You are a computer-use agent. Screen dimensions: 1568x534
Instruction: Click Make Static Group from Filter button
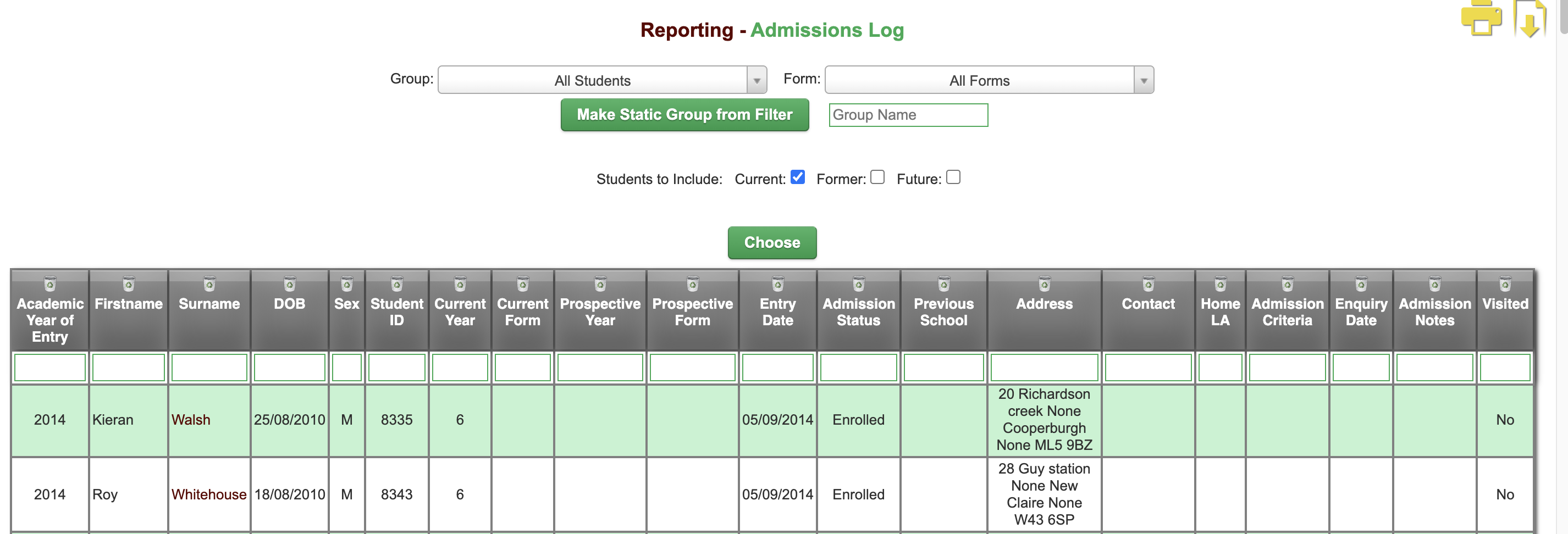coord(685,114)
